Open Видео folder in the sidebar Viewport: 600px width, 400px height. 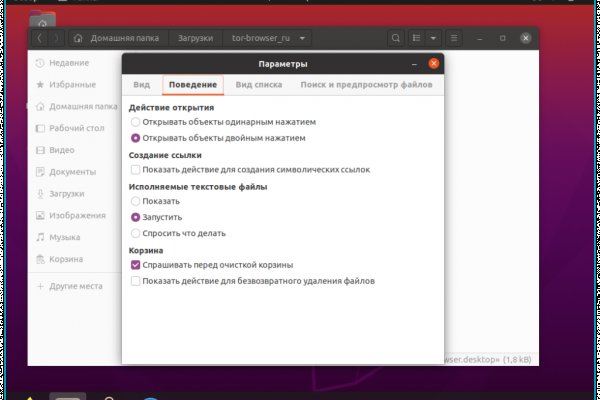(x=61, y=150)
